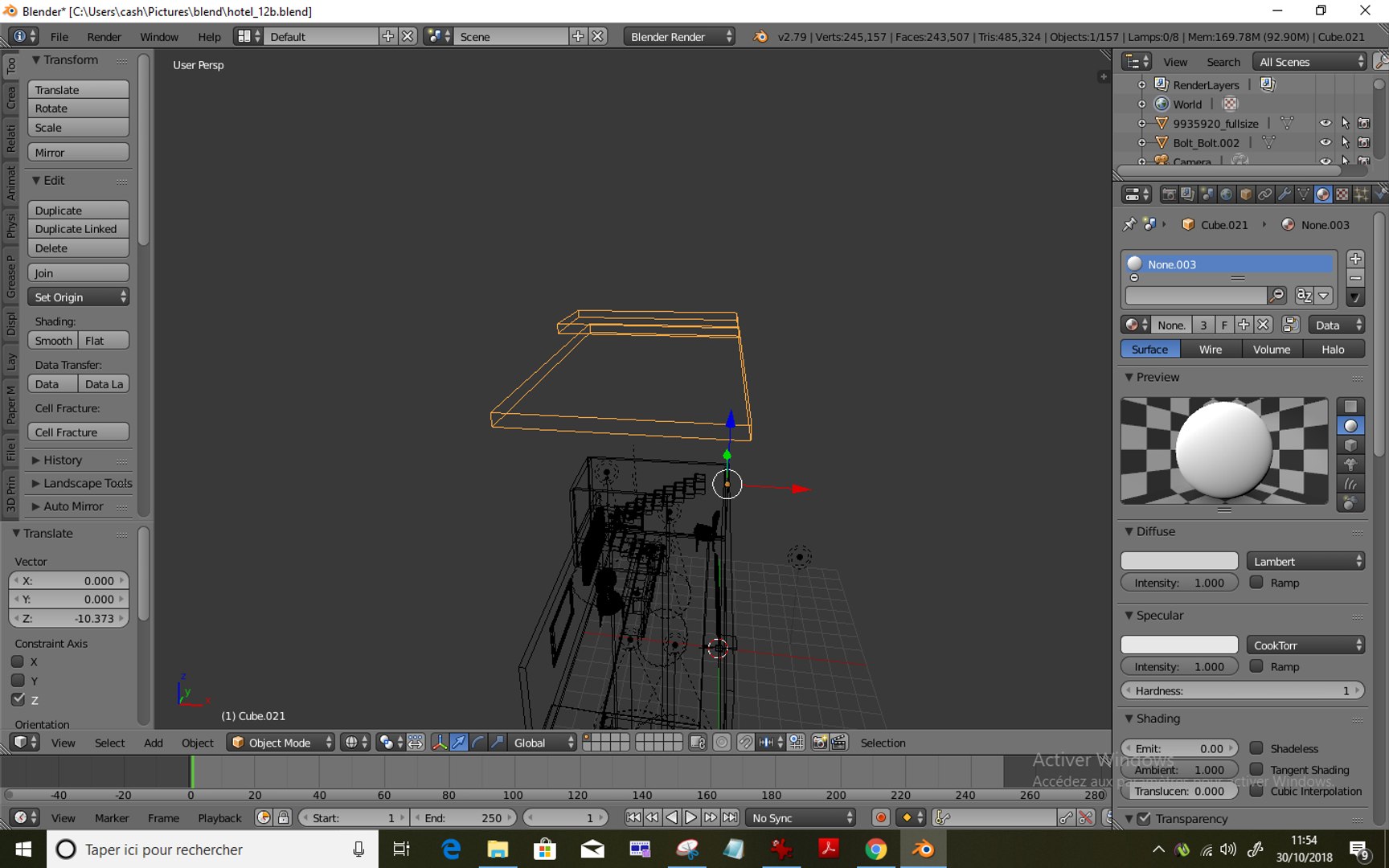This screenshot has width=1389, height=868.
Task: Expand the History panel
Action: (x=63, y=460)
